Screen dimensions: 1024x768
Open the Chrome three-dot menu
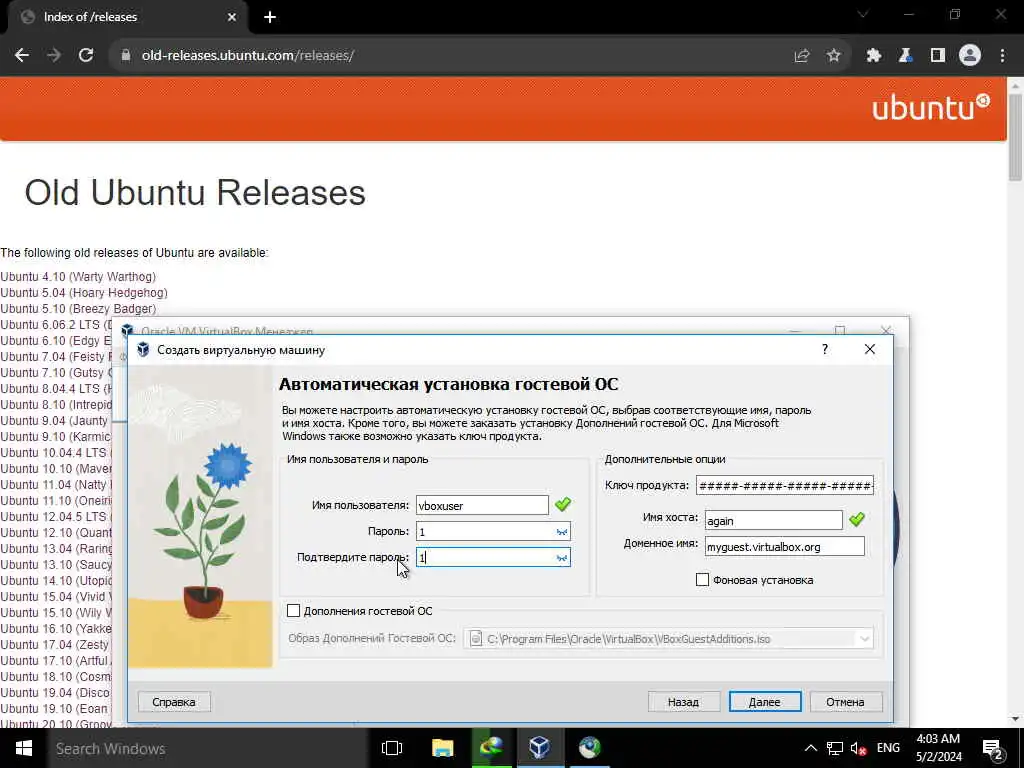[1002, 56]
